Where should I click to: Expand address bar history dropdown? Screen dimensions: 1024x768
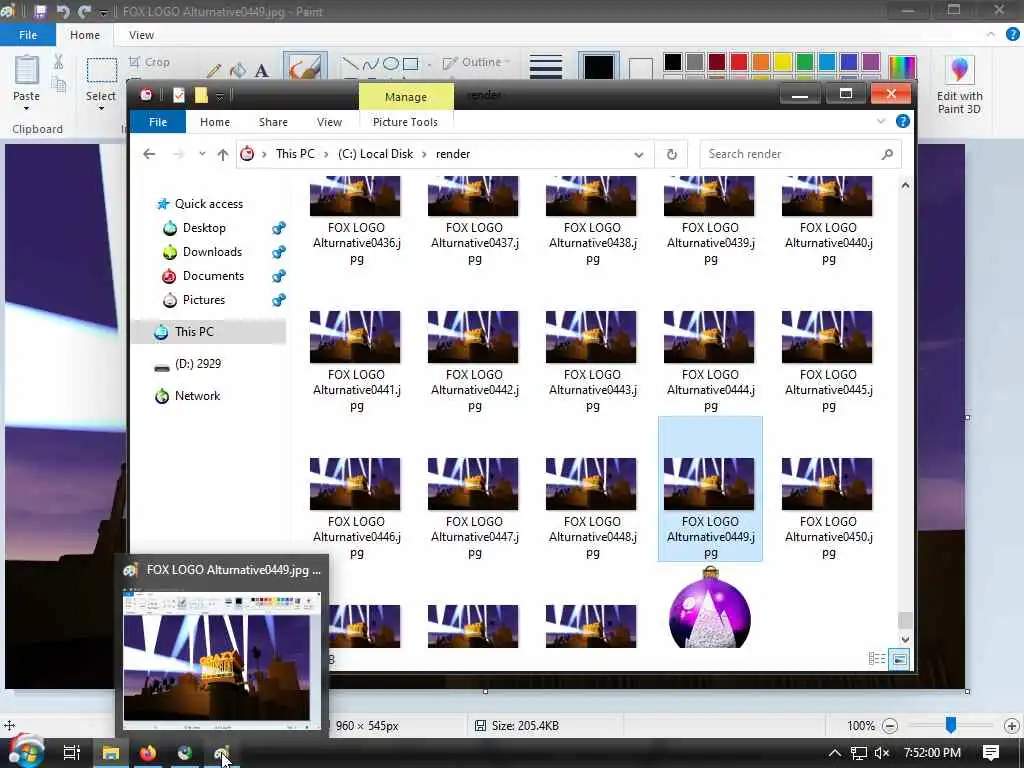pyautogui.click(x=639, y=155)
